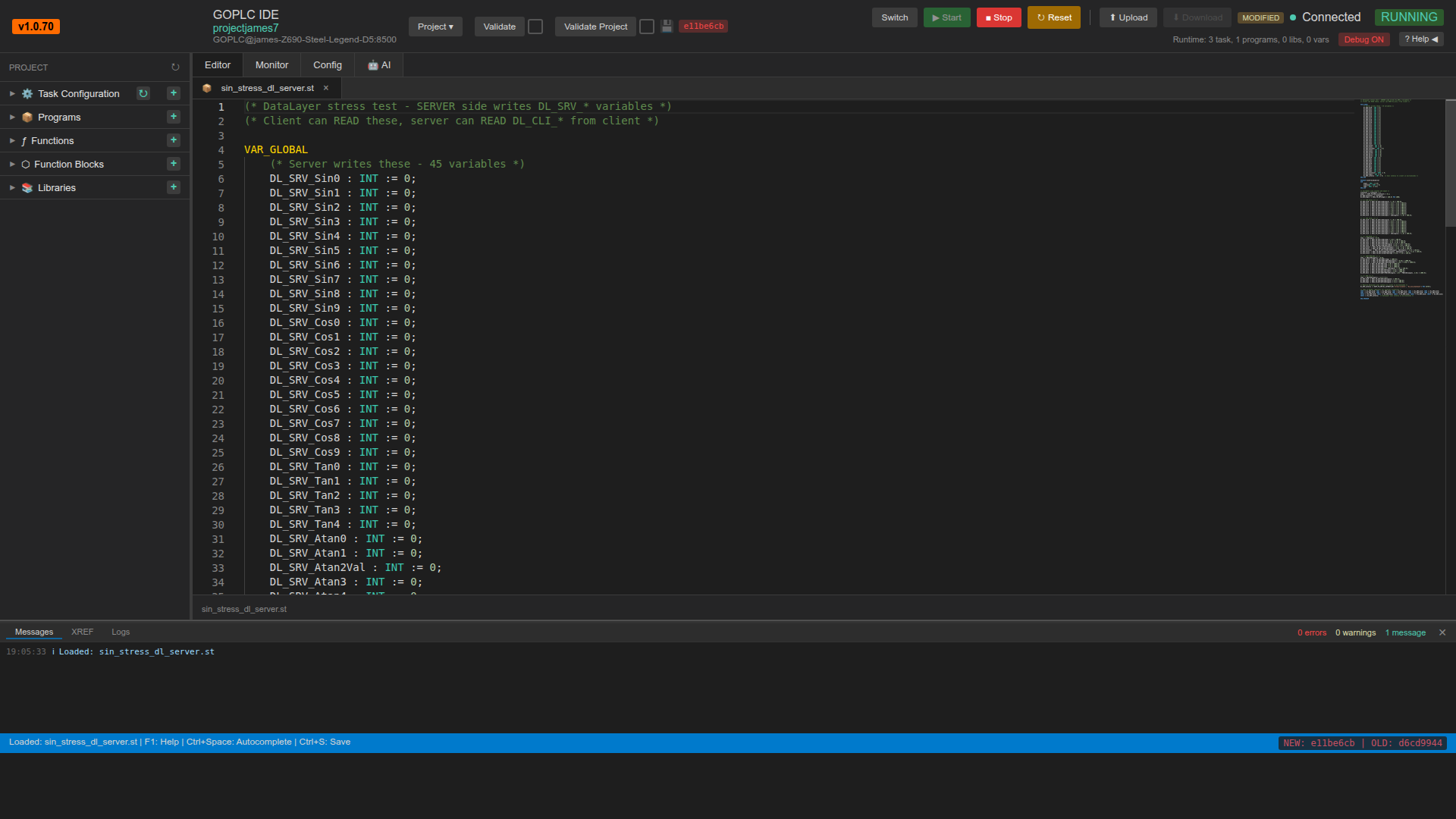Click the editor vertical scrollbar thumb
This screenshot has height=819, width=1456.
coord(1451,164)
